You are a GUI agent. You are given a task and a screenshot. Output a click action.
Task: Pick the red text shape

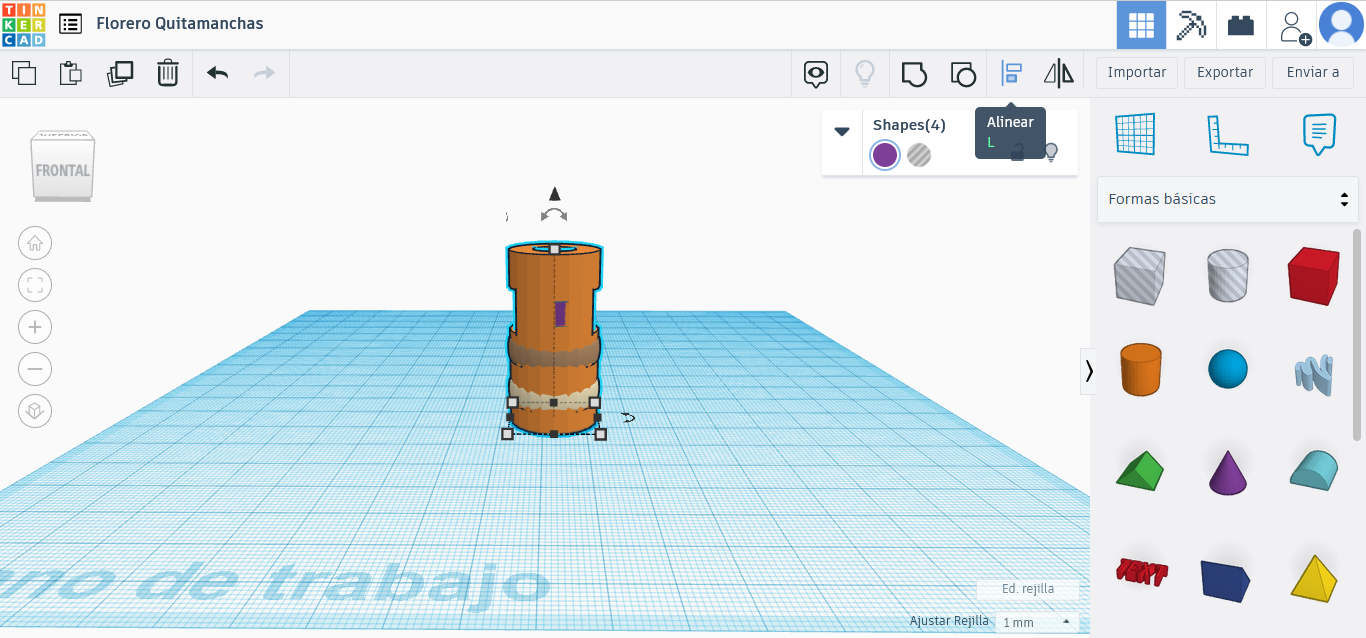click(x=1141, y=572)
